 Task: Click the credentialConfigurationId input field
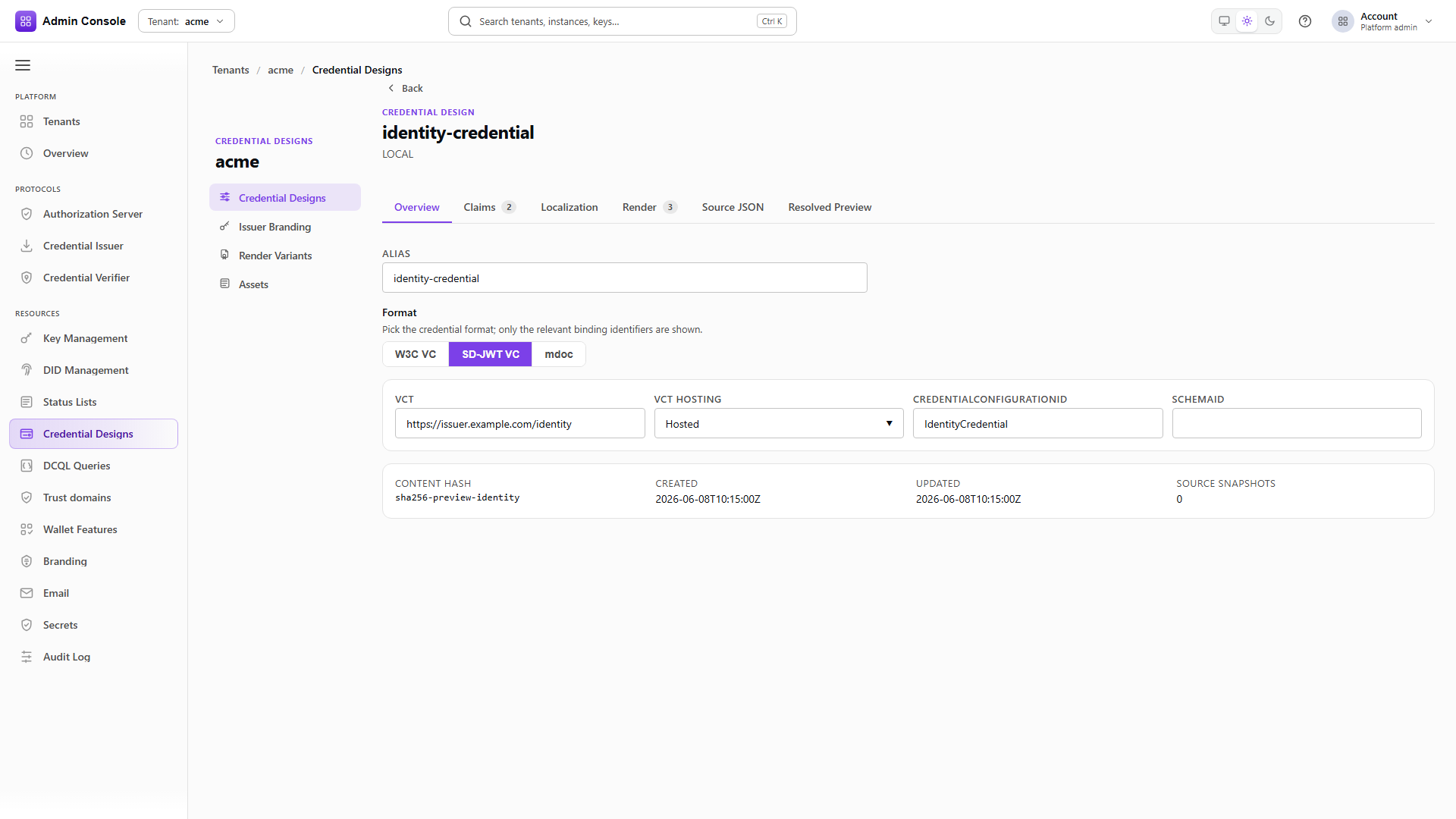point(1037,423)
